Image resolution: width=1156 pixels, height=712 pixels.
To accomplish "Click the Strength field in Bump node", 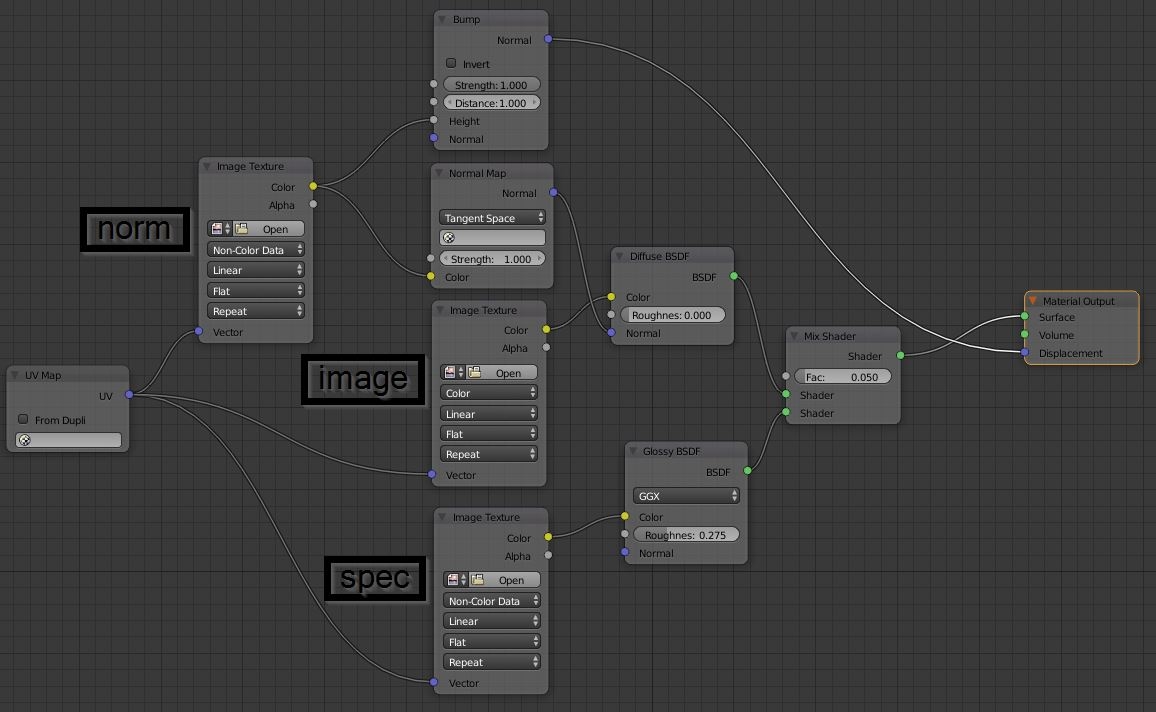I will pyautogui.click(x=491, y=85).
